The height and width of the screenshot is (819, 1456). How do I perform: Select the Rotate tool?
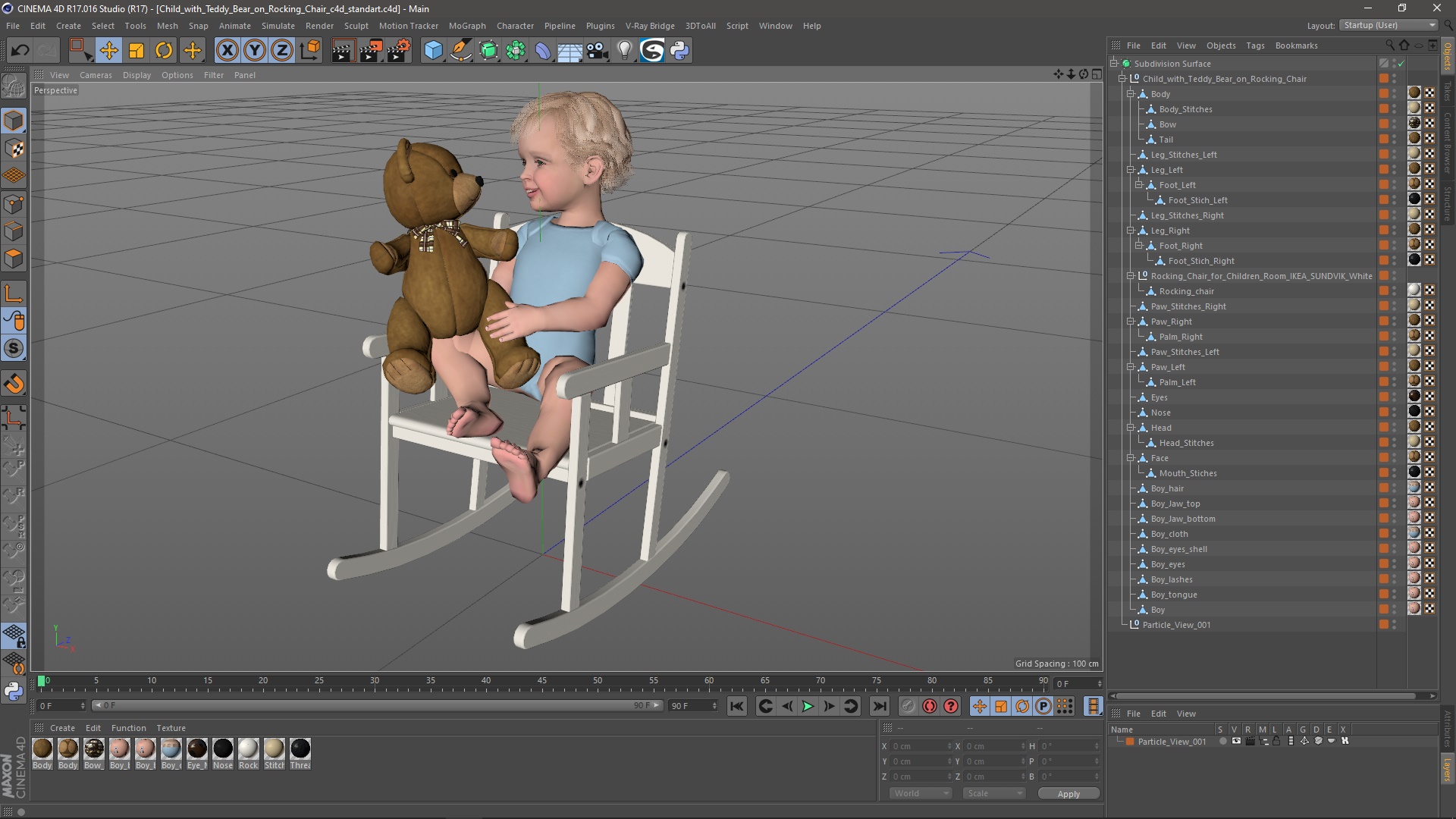click(164, 51)
